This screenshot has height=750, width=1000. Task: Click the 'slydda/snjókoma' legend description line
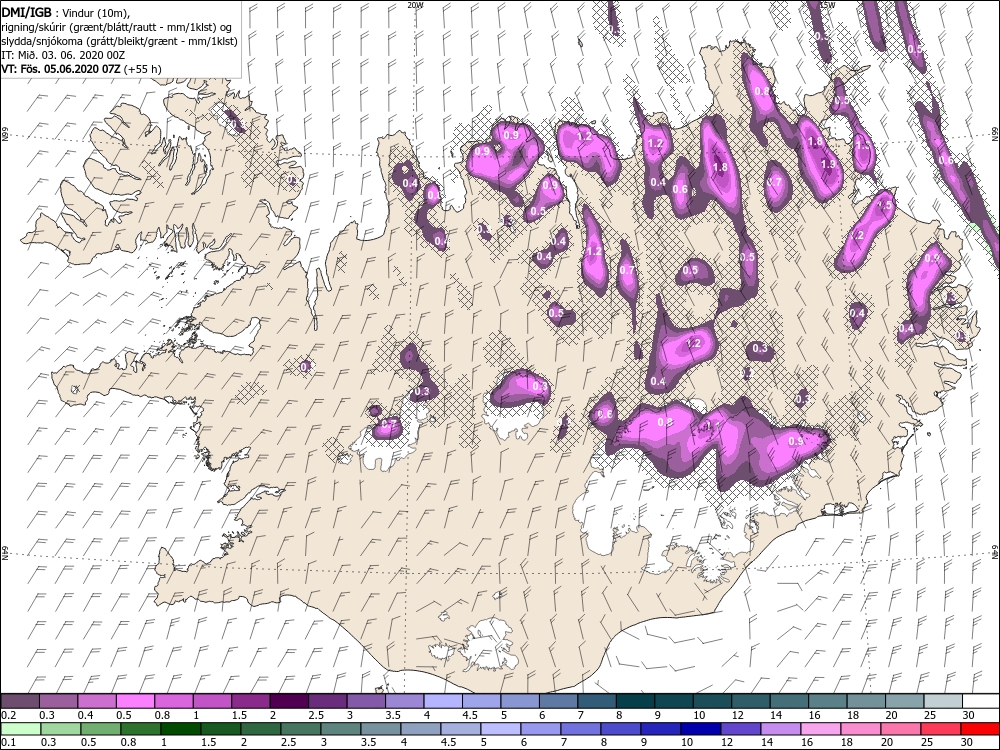coord(119,41)
